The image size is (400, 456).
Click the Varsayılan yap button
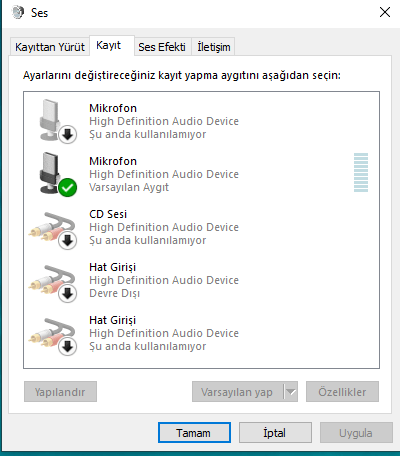coord(237,392)
